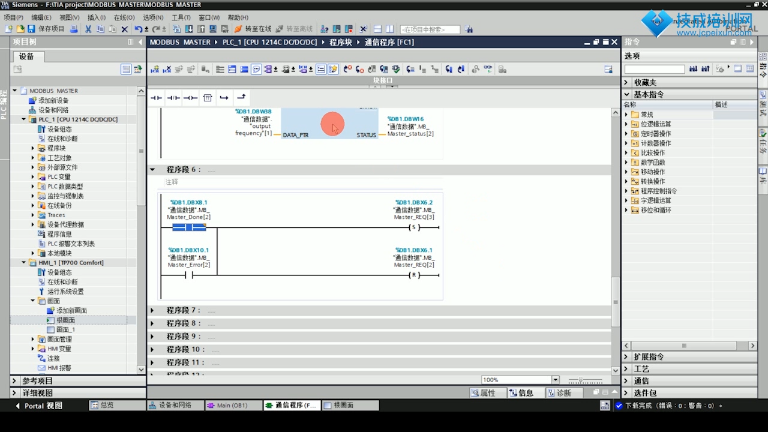
Task: Collapse the 基本指令 section
Action: (x=626, y=94)
